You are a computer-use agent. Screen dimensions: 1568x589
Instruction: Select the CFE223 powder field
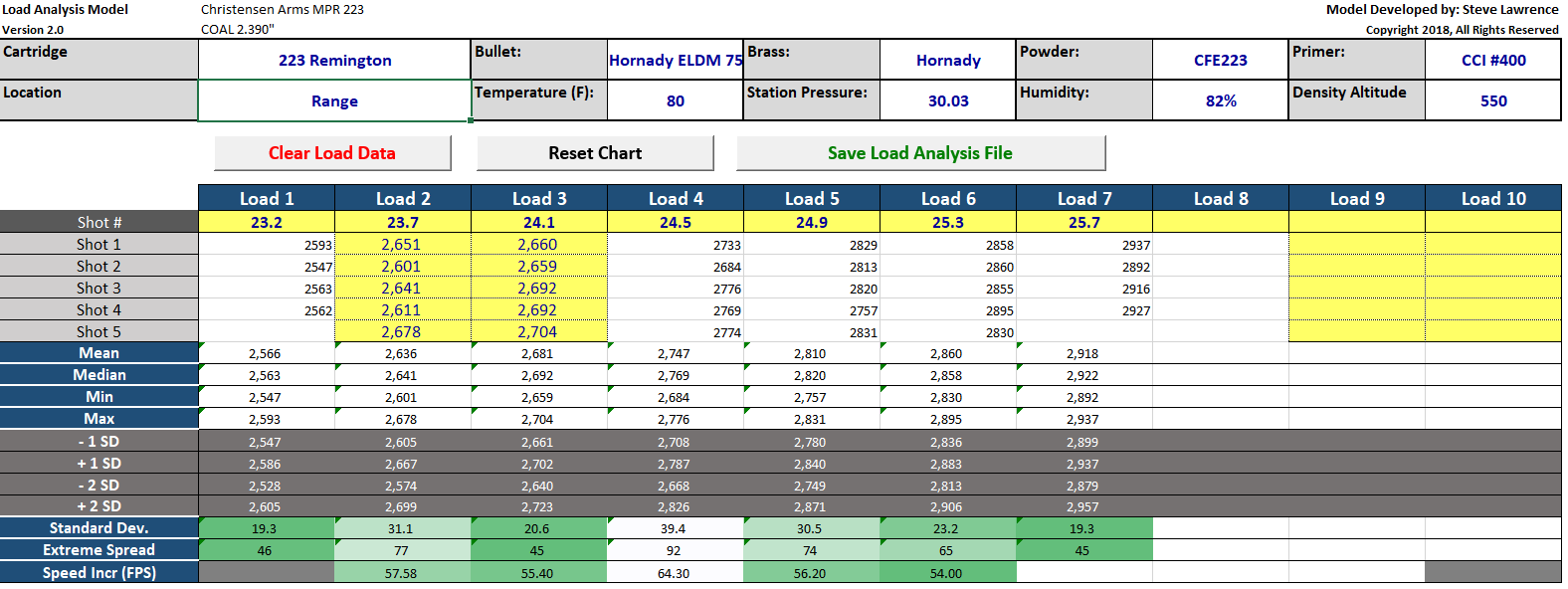tap(1220, 60)
